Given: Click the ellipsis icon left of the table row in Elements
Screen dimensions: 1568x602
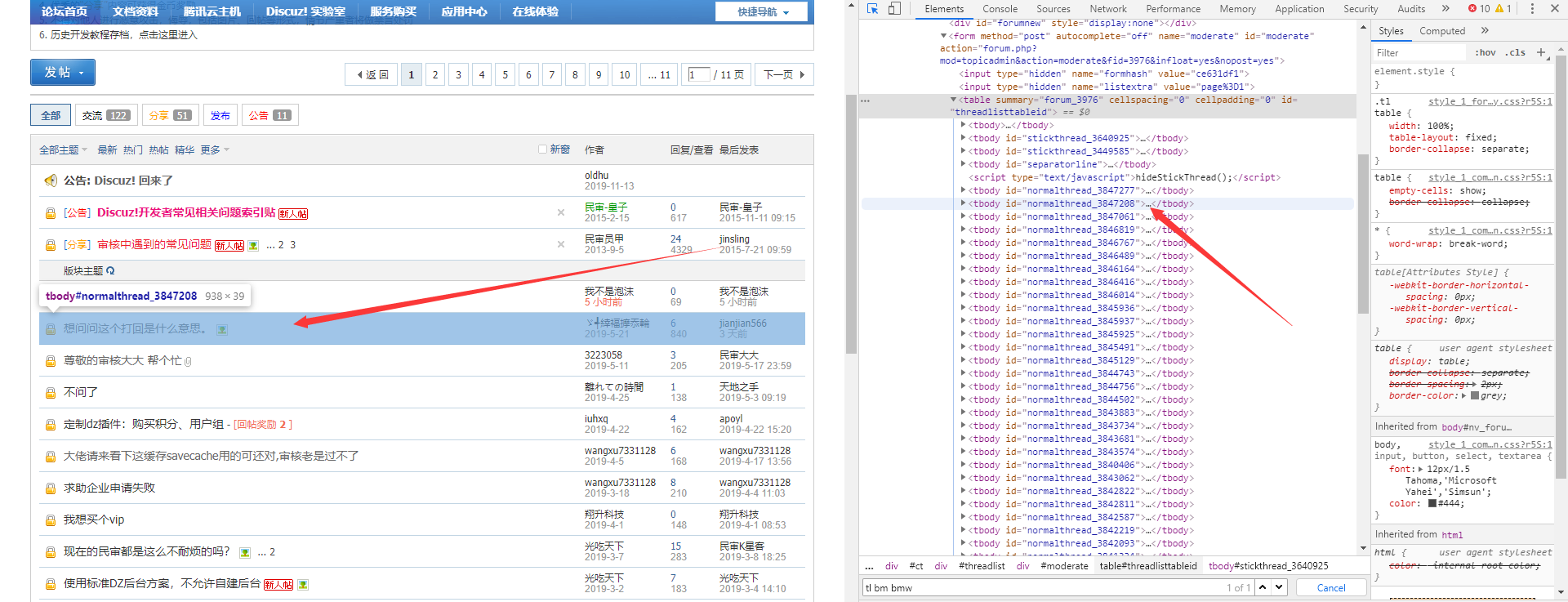Looking at the screenshot, I should 866,100.
